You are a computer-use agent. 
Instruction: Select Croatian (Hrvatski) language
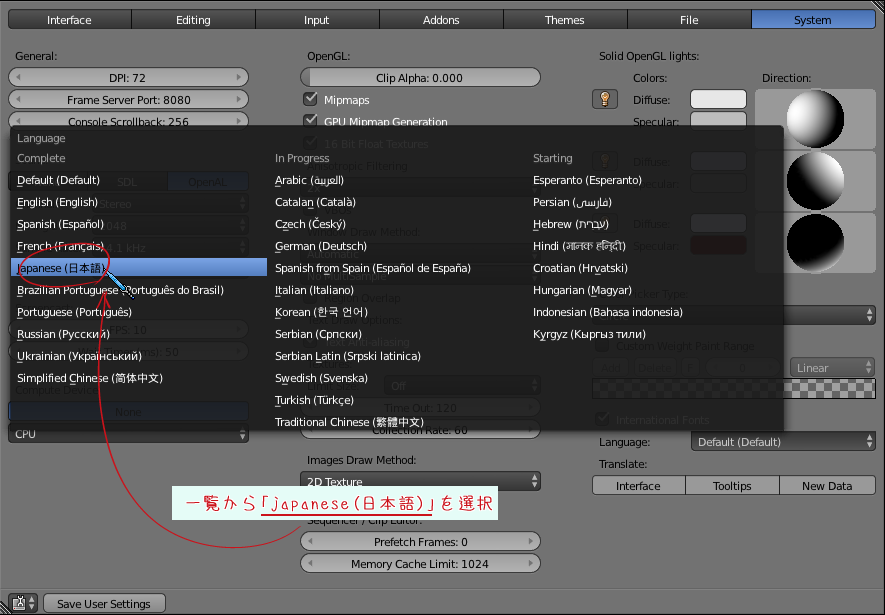(655, 268)
